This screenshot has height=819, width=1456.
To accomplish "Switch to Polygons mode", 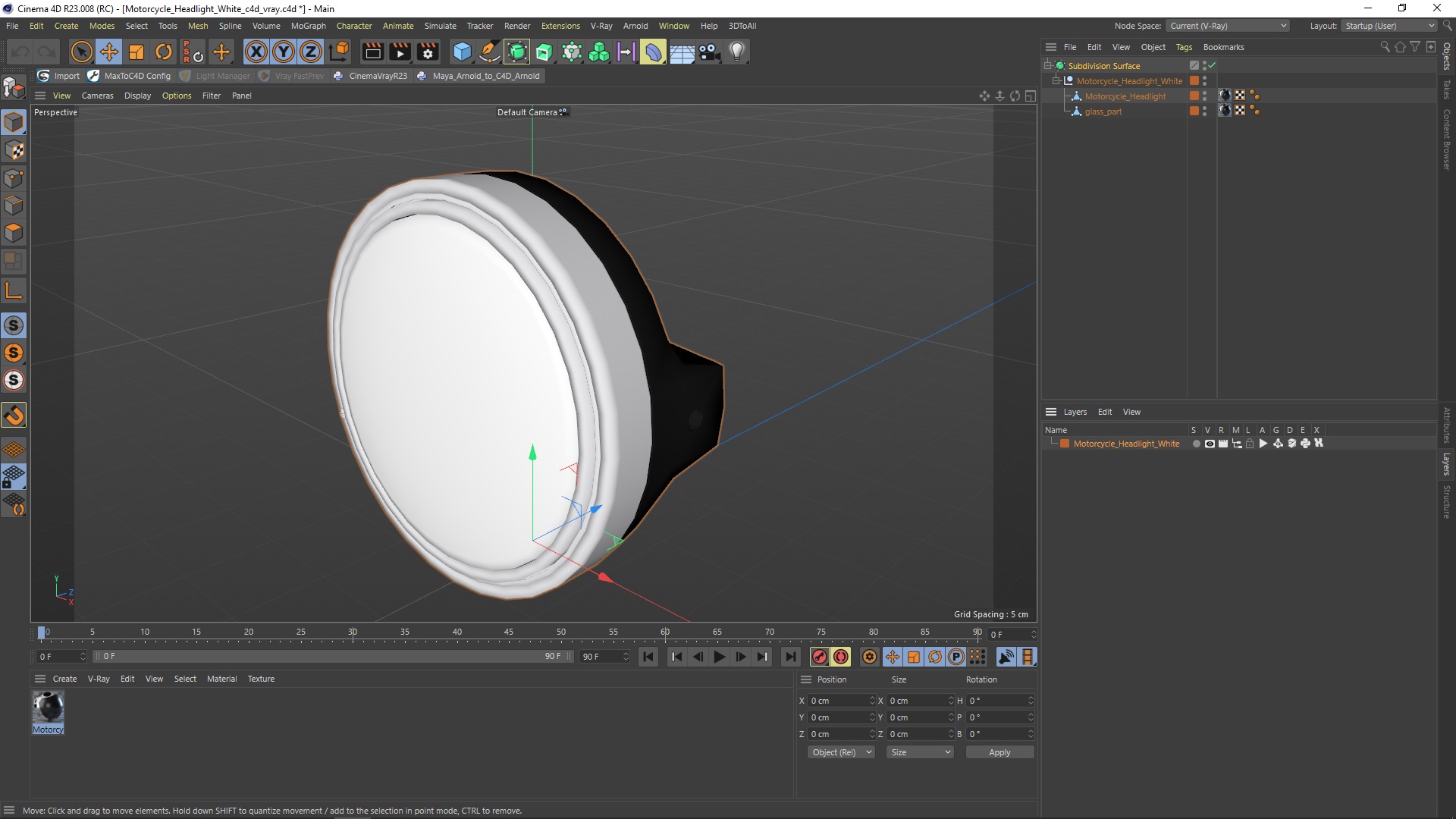I will (x=14, y=233).
